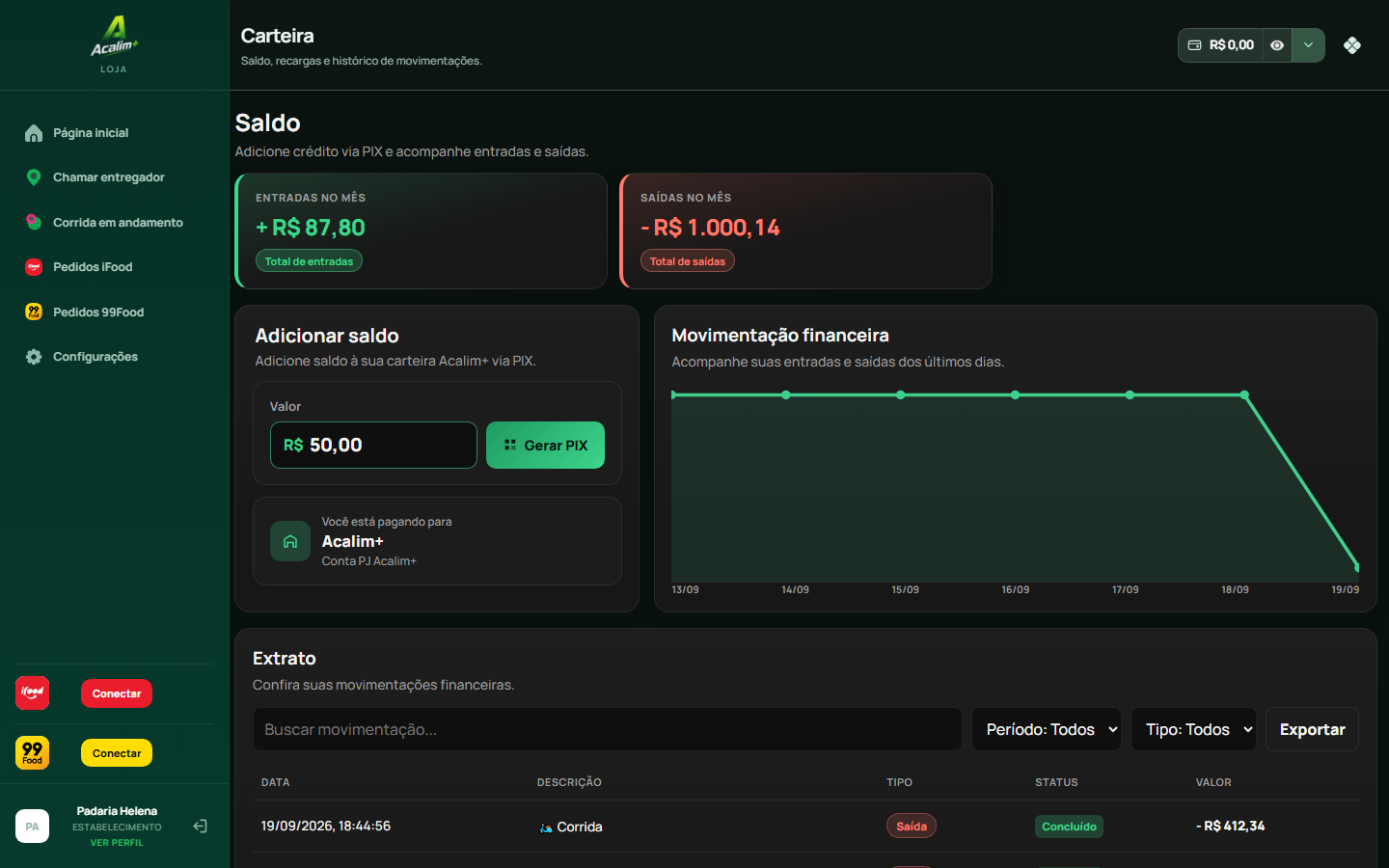Click the four-dot app icon top right
The height and width of the screenshot is (868, 1389).
pyautogui.click(x=1352, y=45)
